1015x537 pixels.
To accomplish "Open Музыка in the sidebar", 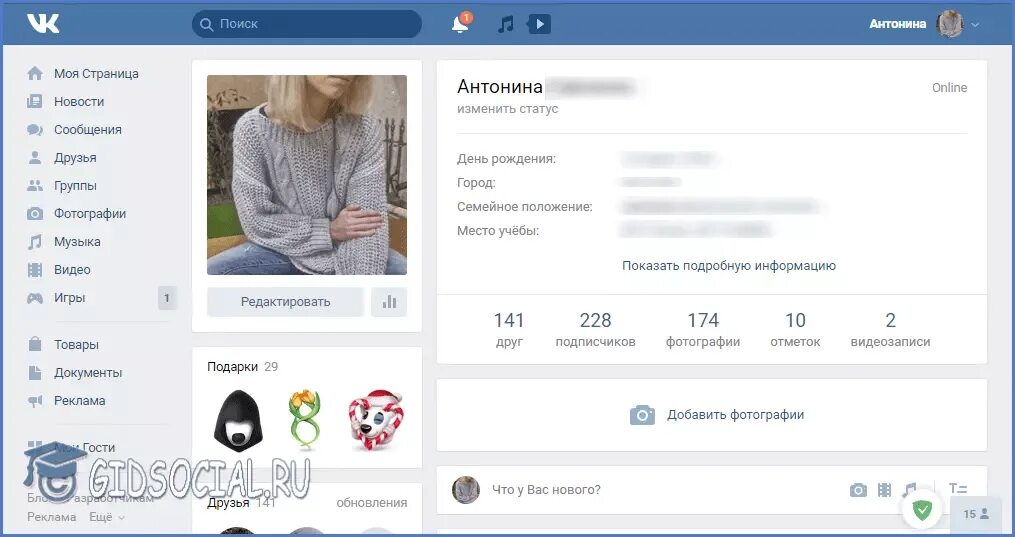I will click(77, 242).
